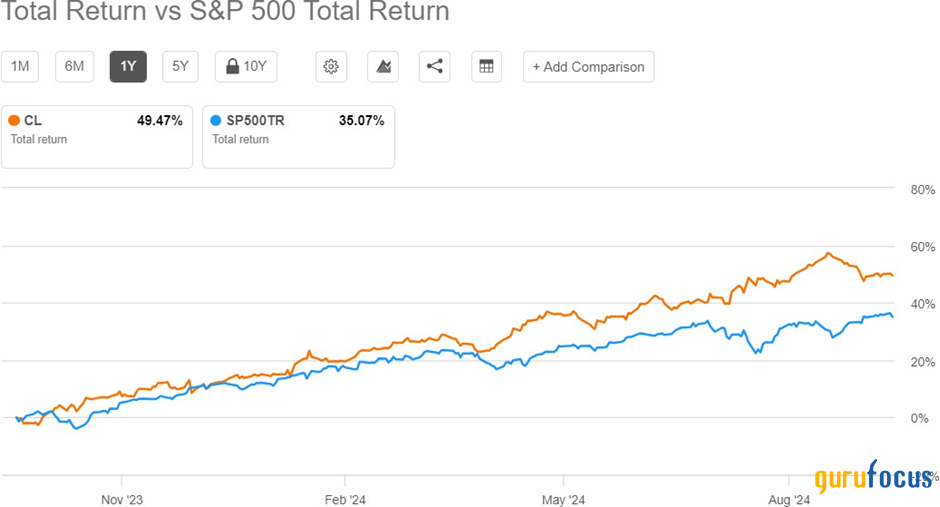Click the chart title text
Screen dimensions: 940x507
tap(225, 13)
